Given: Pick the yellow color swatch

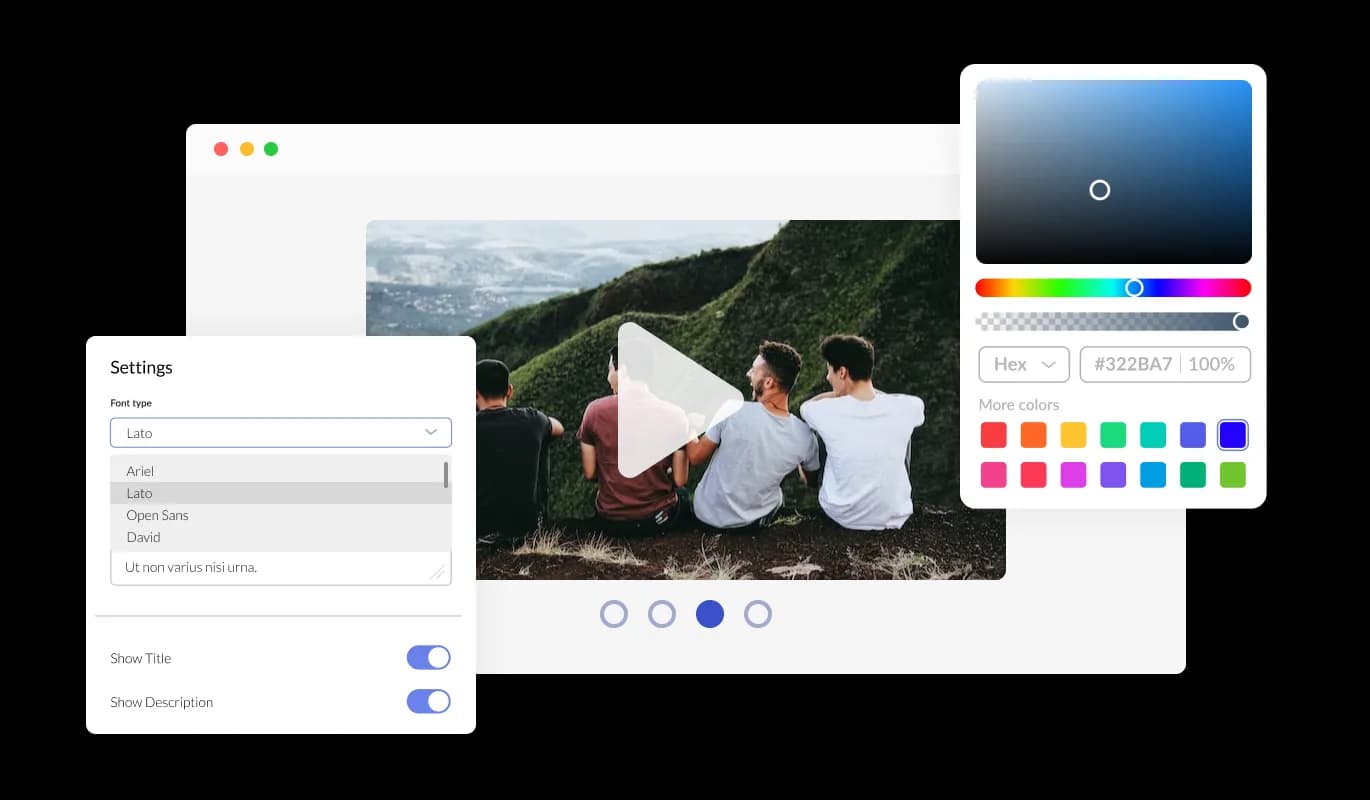Looking at the screenshot, I should point(1073,435).
